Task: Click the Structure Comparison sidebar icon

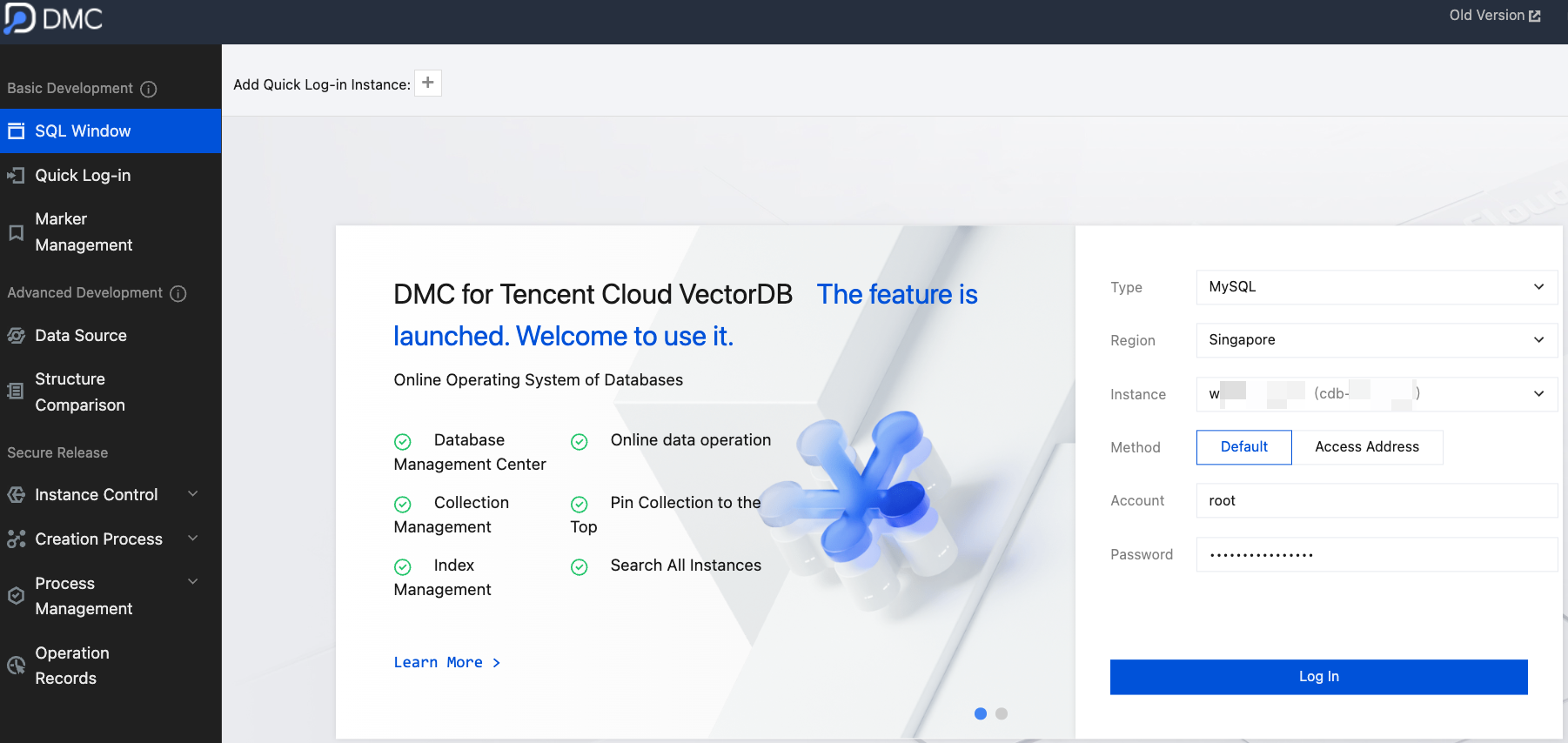Action: point(16,392)
